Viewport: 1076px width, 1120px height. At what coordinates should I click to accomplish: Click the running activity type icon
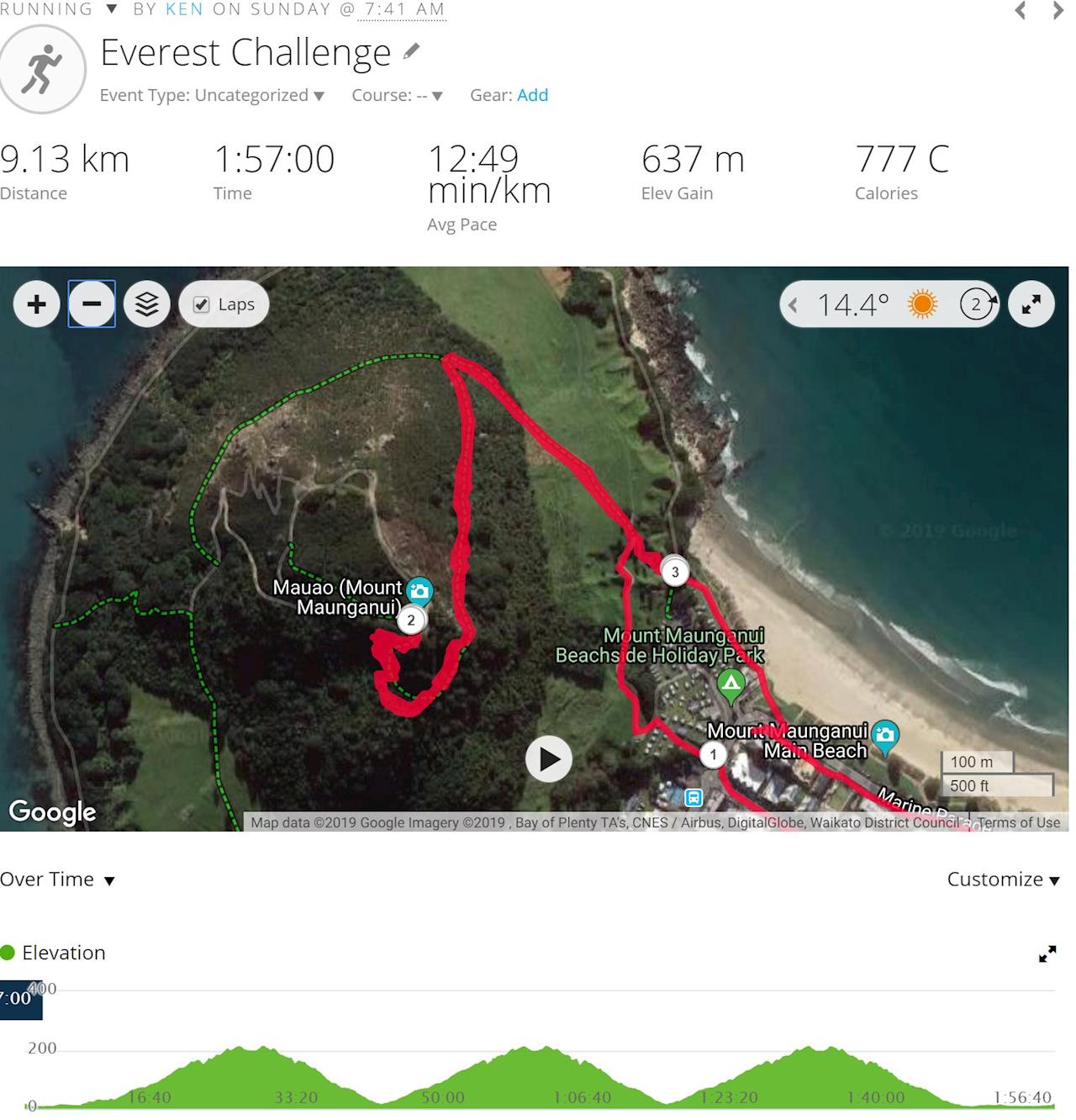[43, 69]
